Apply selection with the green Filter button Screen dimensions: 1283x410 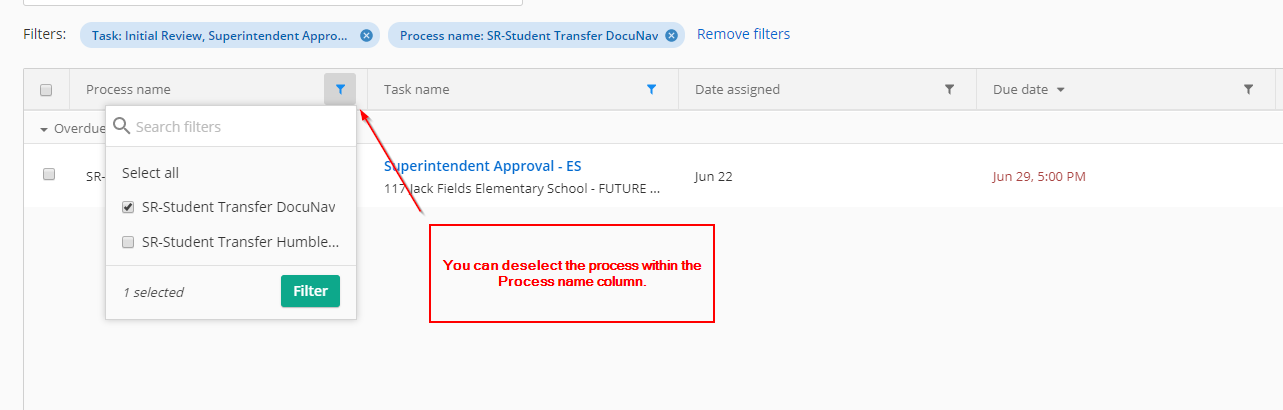click(310, 291)
